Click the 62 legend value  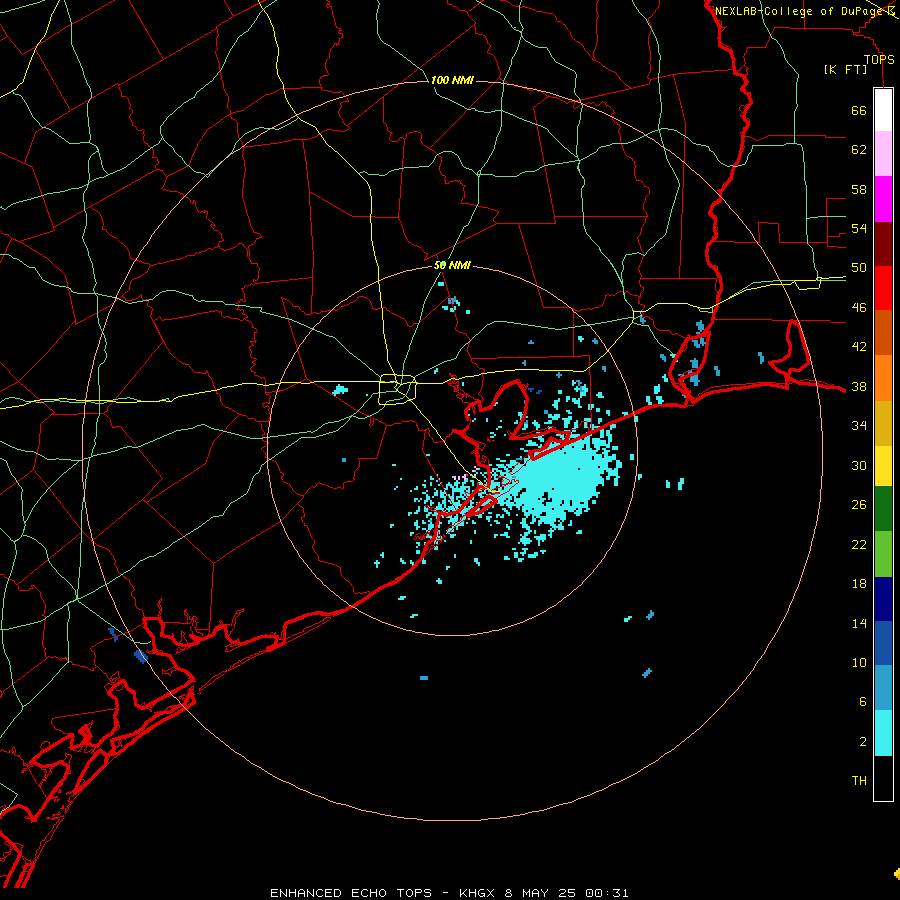click(x=859, y=150)
